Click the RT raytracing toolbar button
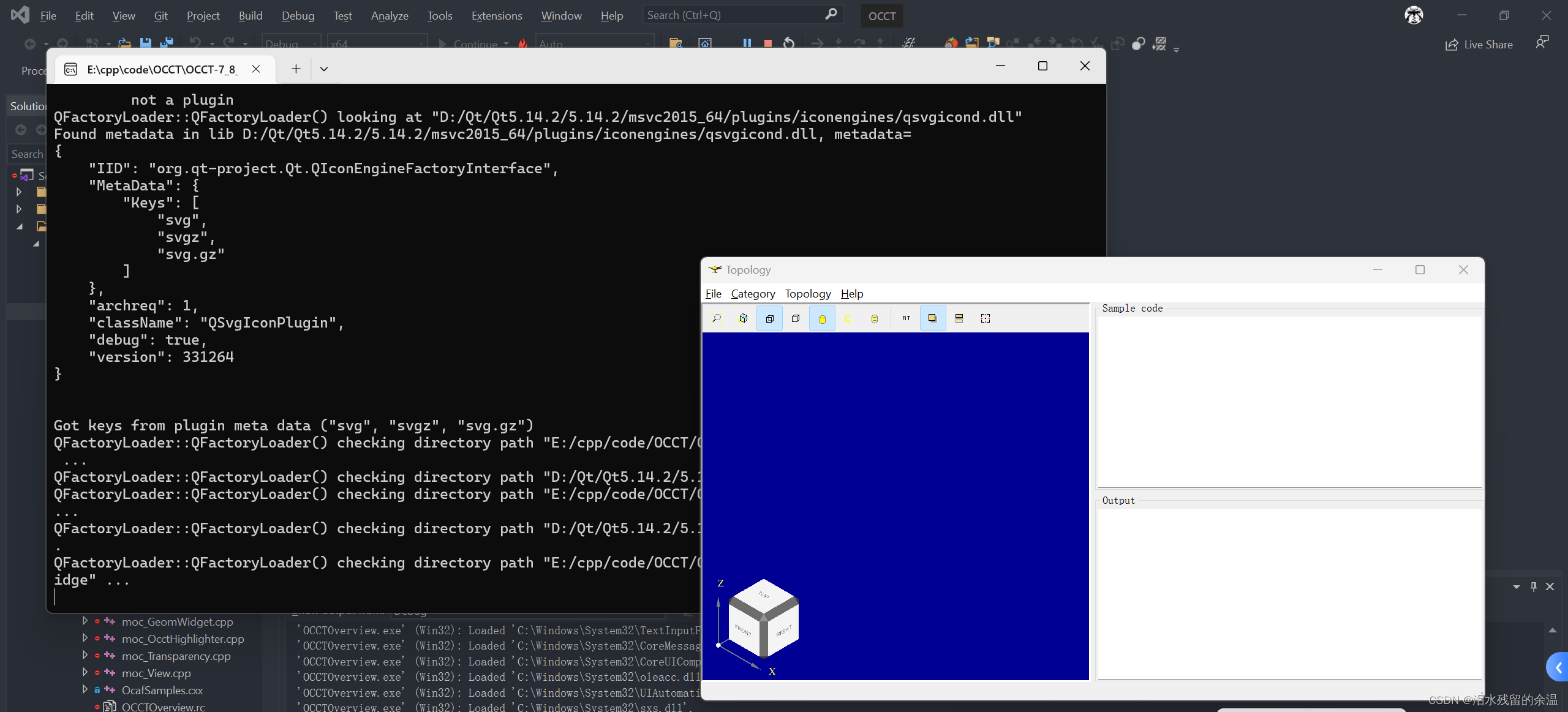 coord(906,318)
